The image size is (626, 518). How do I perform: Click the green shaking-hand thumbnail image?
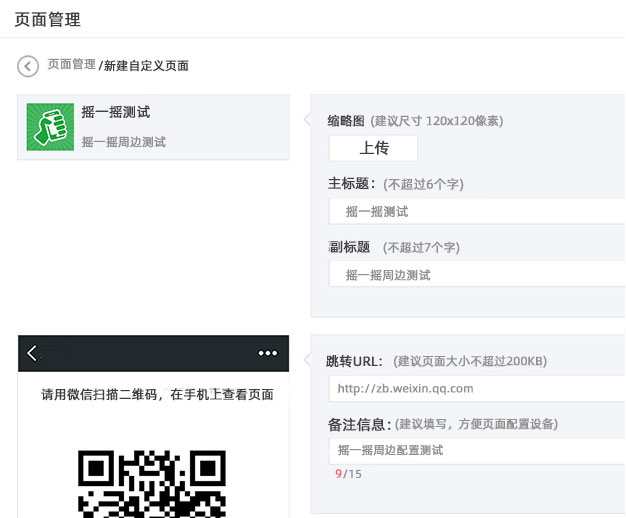(50, 127)
